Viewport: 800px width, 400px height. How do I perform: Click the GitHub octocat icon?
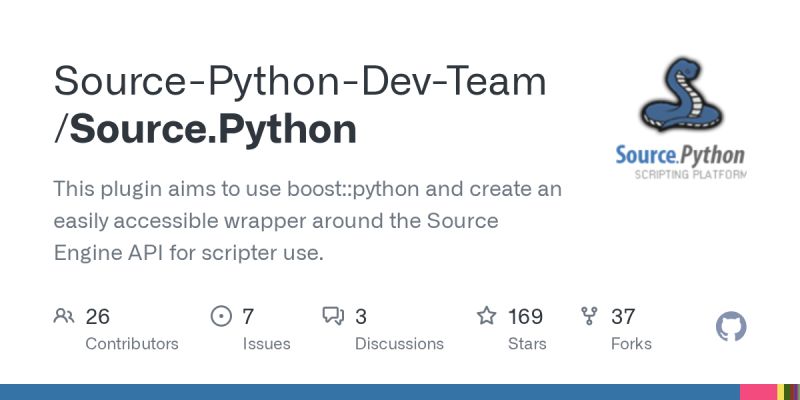(731, 327)
